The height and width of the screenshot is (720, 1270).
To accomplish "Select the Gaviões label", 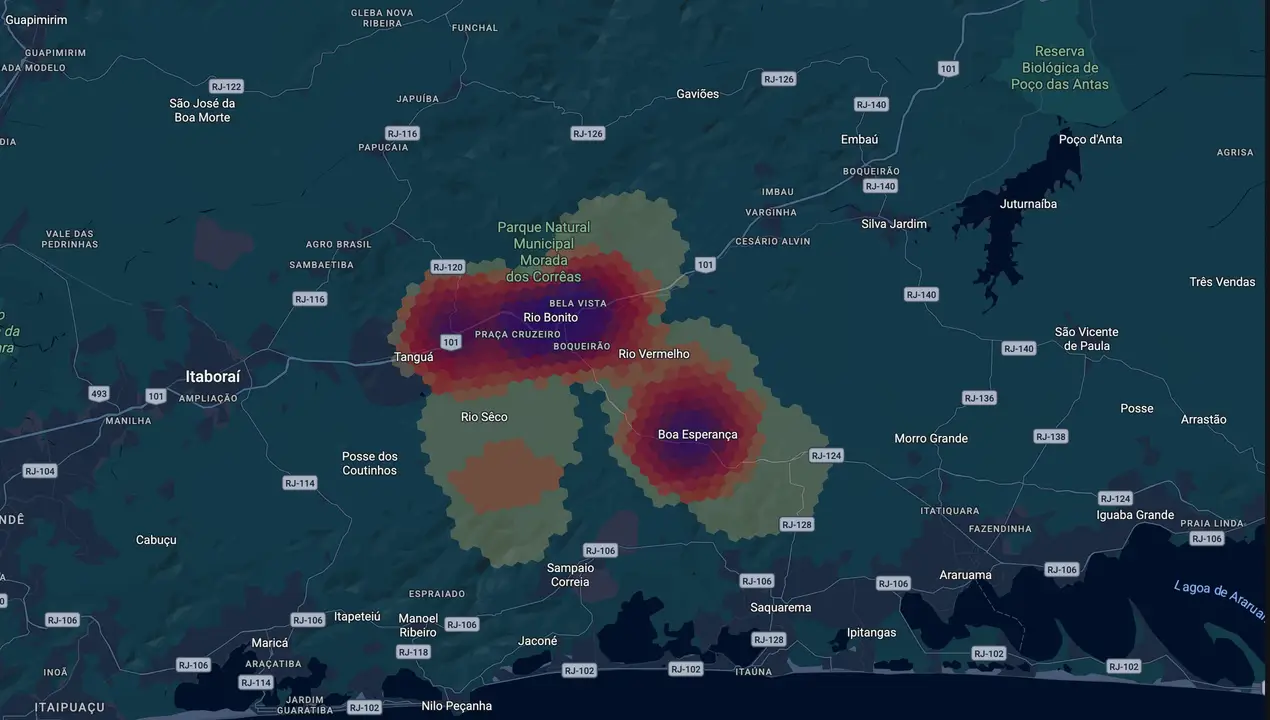I will click(x=698, y=94).
